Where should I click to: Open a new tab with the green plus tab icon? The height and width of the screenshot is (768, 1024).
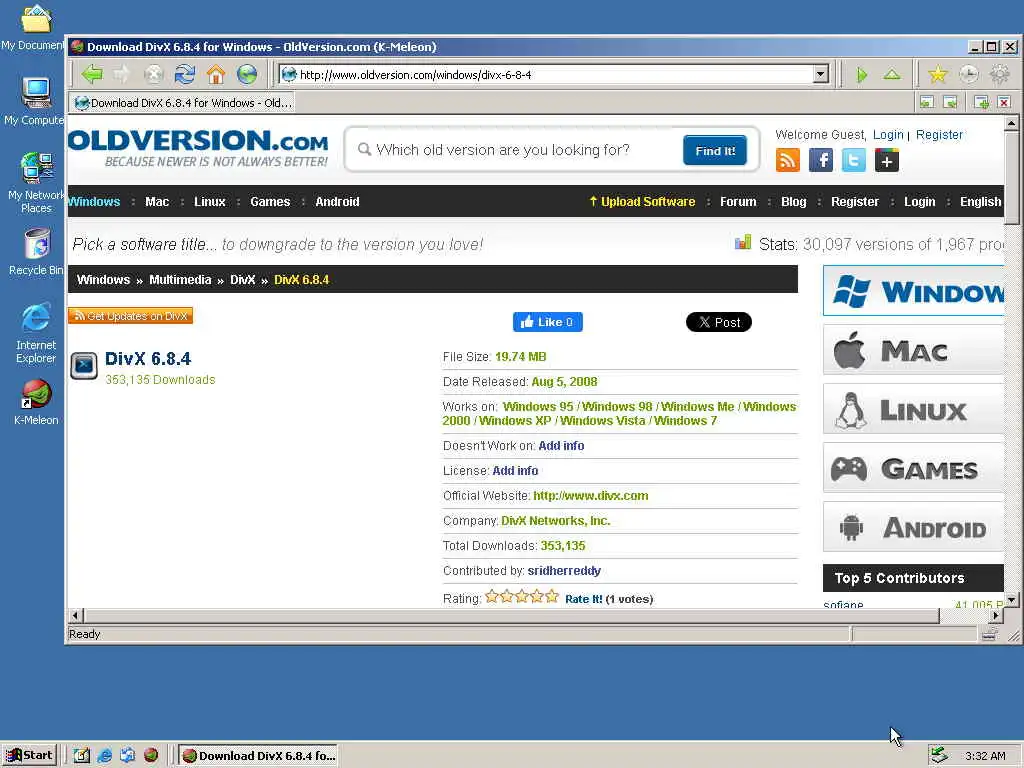981,102
